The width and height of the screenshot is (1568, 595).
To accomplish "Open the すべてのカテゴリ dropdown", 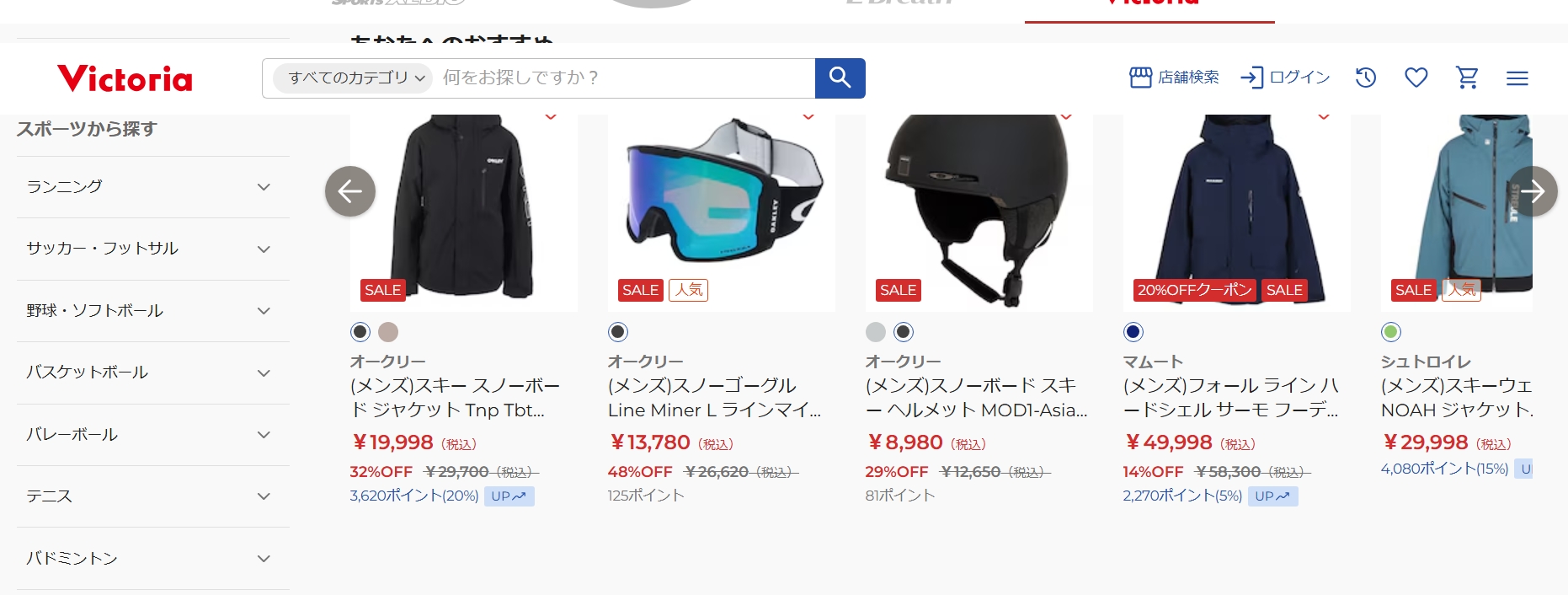I will (353, 78).
